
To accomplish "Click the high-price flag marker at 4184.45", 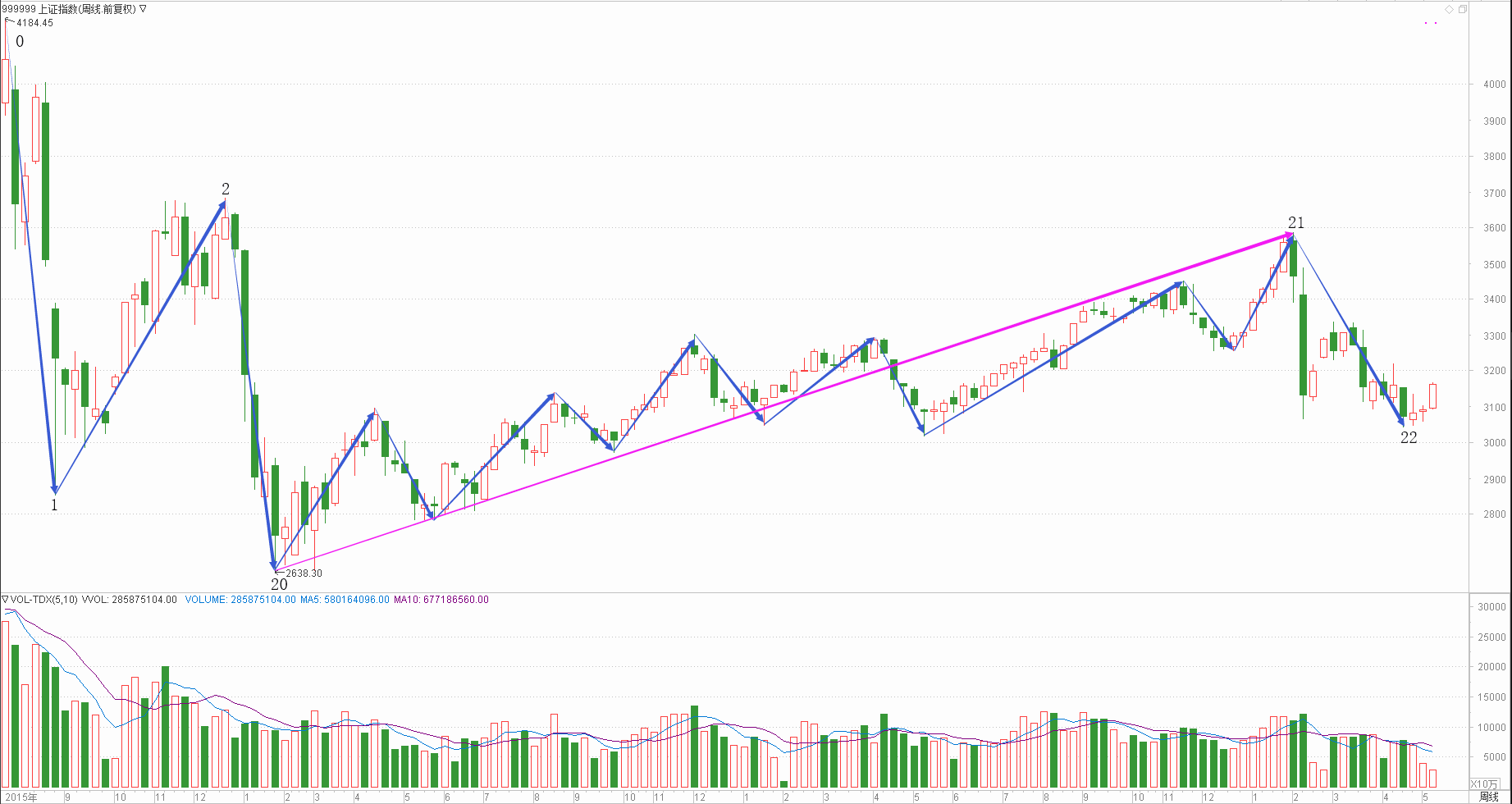I will pos(9,20).
